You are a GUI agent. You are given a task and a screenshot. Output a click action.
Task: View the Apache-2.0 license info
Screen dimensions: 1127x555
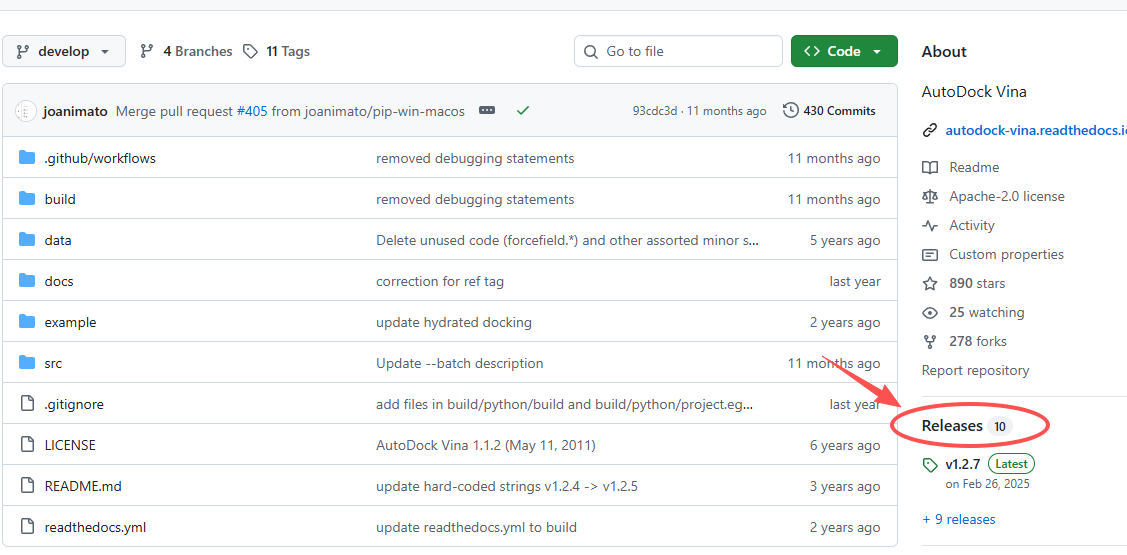(1006, 196)
